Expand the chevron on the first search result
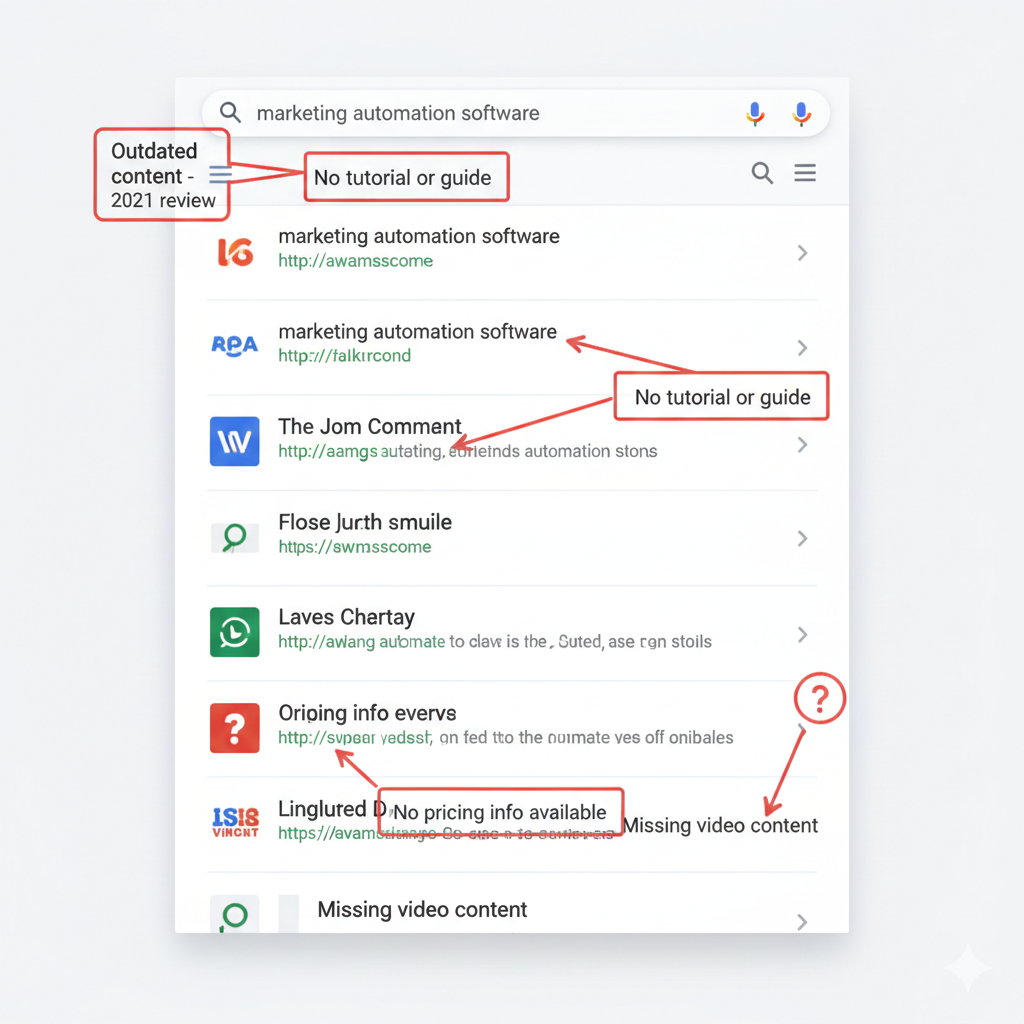Viewport: 1024px width, 1024px height. 802,253
